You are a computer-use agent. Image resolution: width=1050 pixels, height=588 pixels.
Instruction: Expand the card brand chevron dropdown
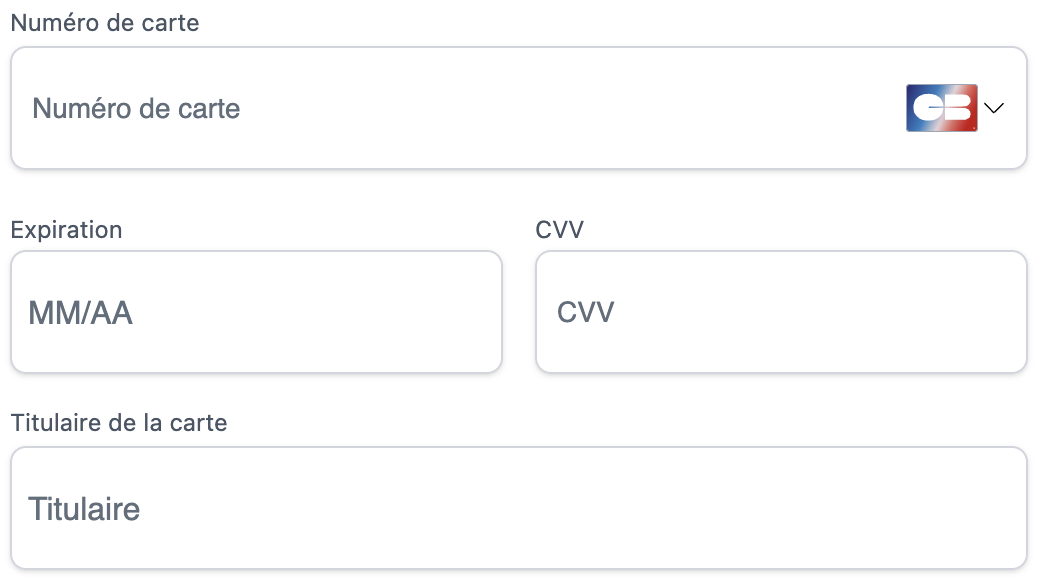[x=994, y=108]
